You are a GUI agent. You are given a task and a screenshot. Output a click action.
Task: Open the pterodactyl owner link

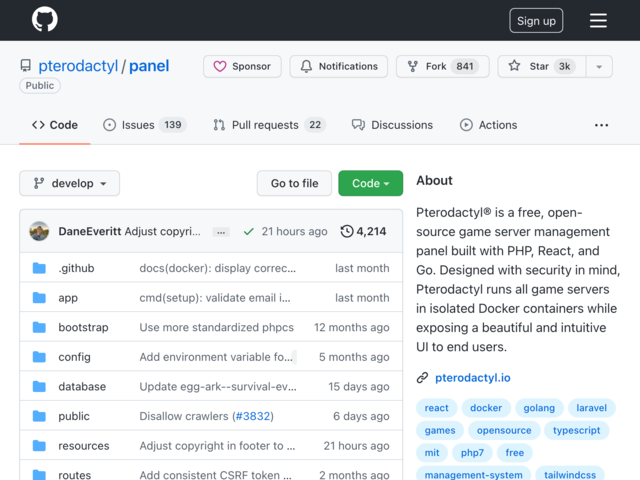click(78, 66)
